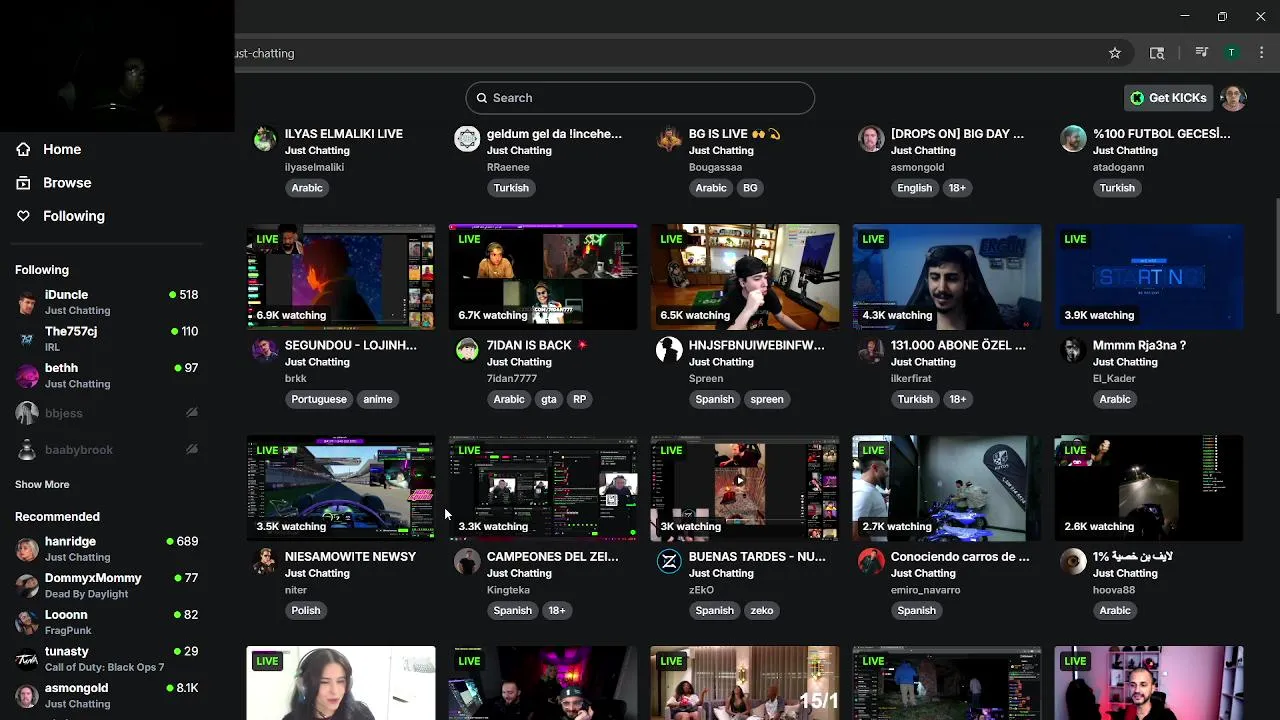Viewport: 1280px width, 720px height.
Task: Click the emiro_navarro channel avatar
Action: (871, 561)
